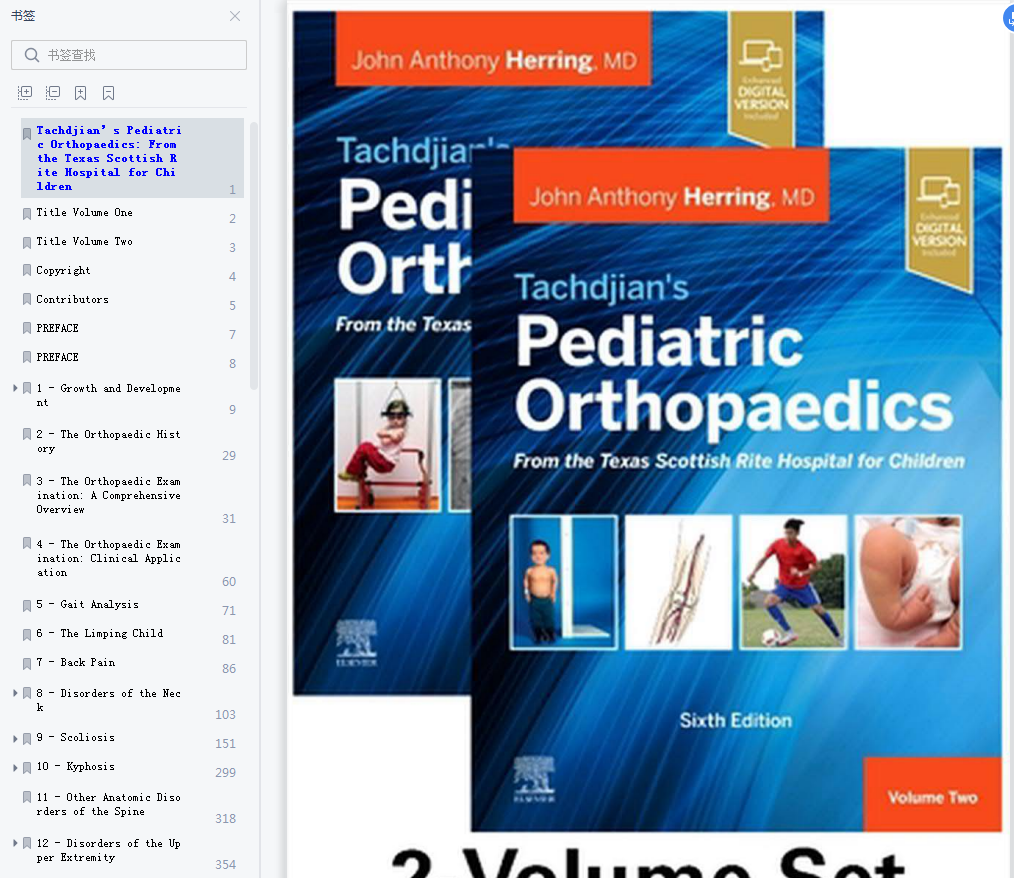Click the bookmark search magnifier icon

click(x=32, y=55)
